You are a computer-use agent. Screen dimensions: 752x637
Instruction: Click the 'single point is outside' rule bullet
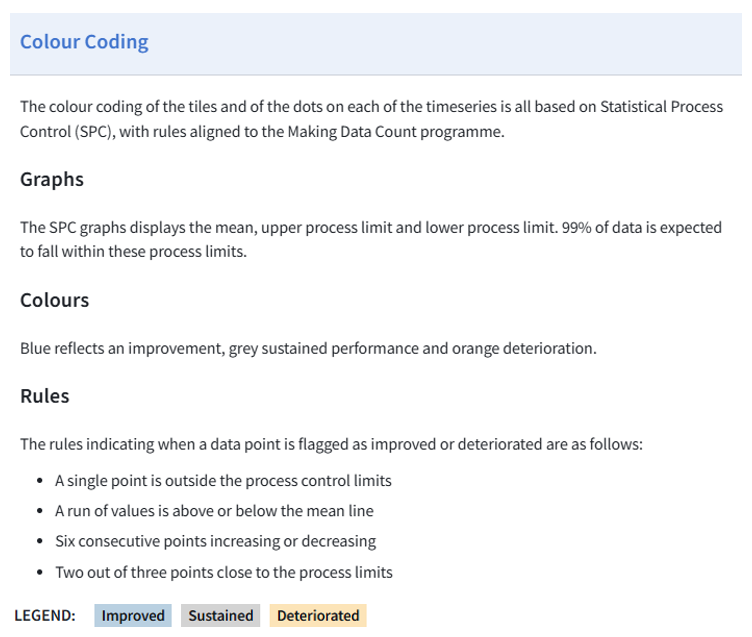(x=223, y=481)
